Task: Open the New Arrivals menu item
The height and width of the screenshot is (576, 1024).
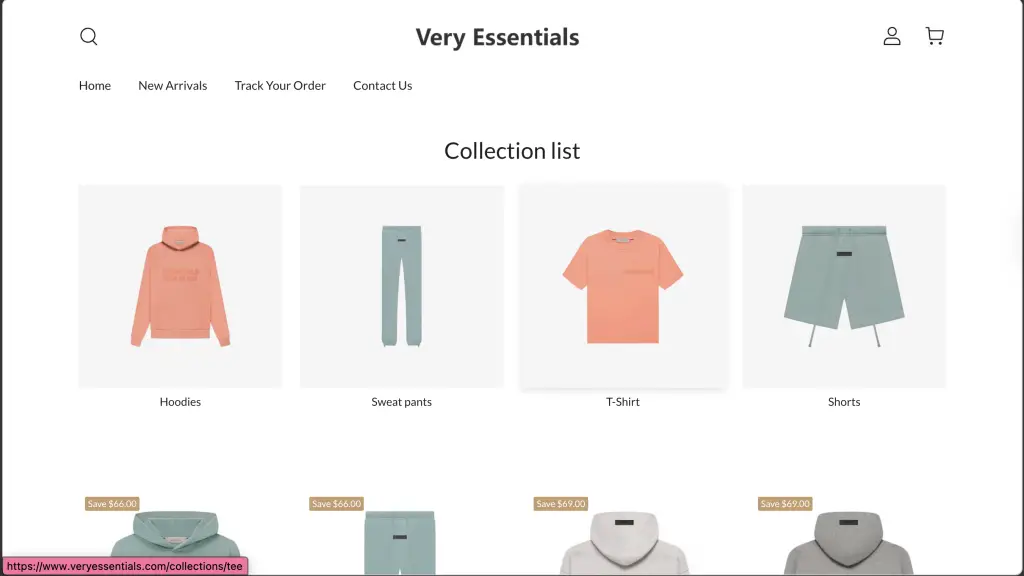Action: [x=172, y=86]
